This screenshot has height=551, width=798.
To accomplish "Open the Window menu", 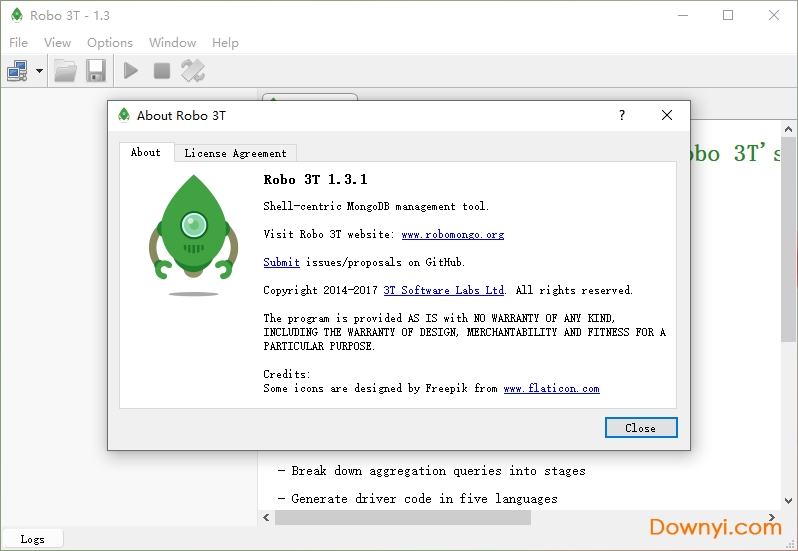I will coord(172,43).
